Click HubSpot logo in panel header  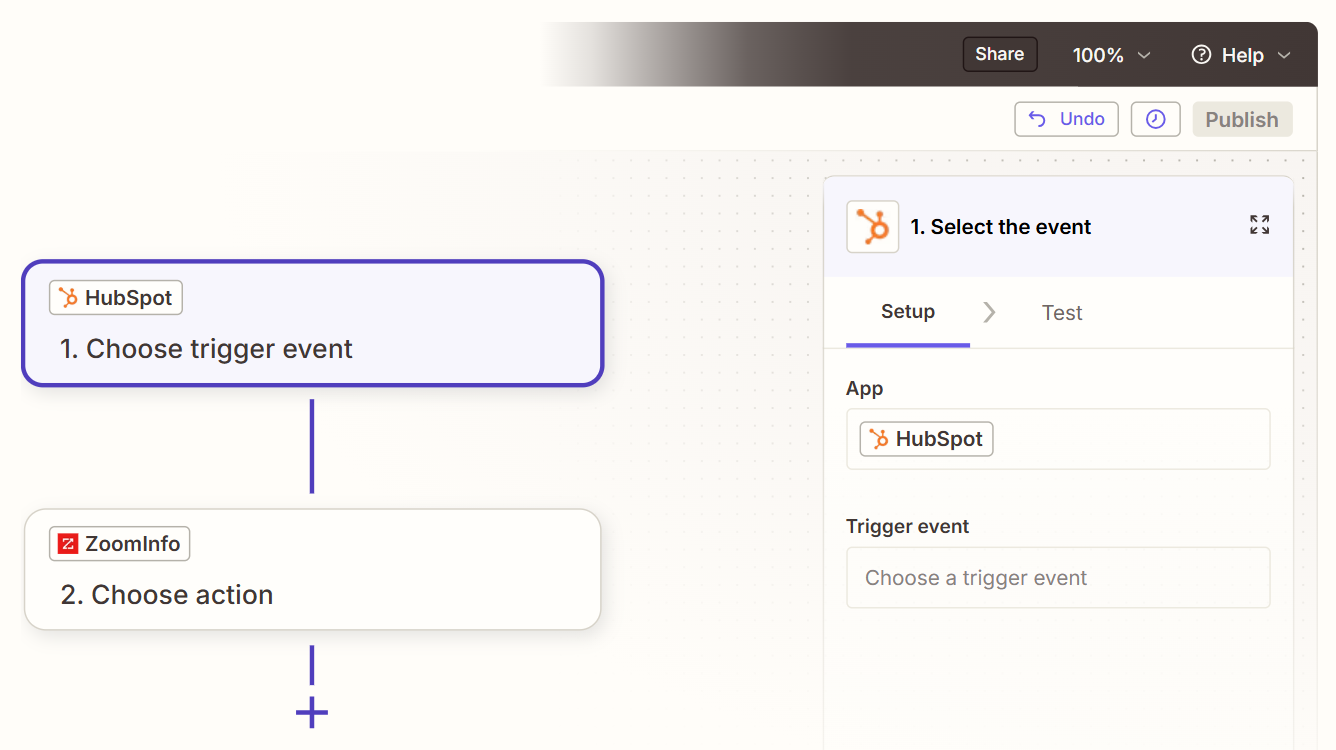coord(872,227)
